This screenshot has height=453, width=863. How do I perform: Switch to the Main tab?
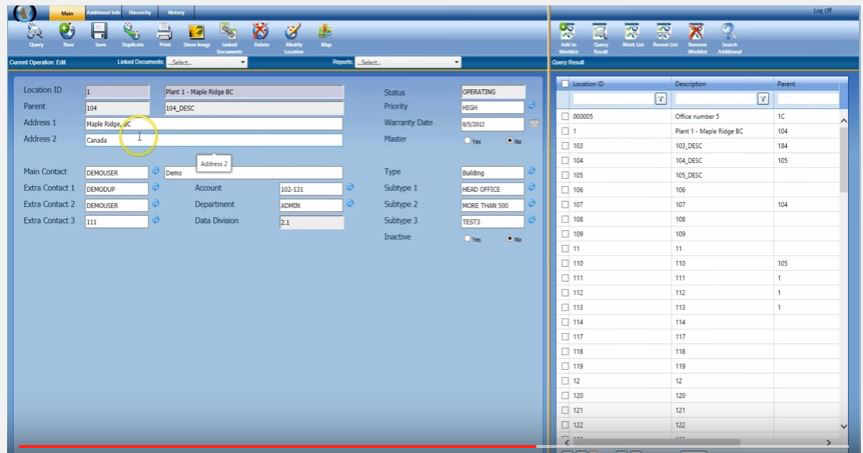point(67,13)
